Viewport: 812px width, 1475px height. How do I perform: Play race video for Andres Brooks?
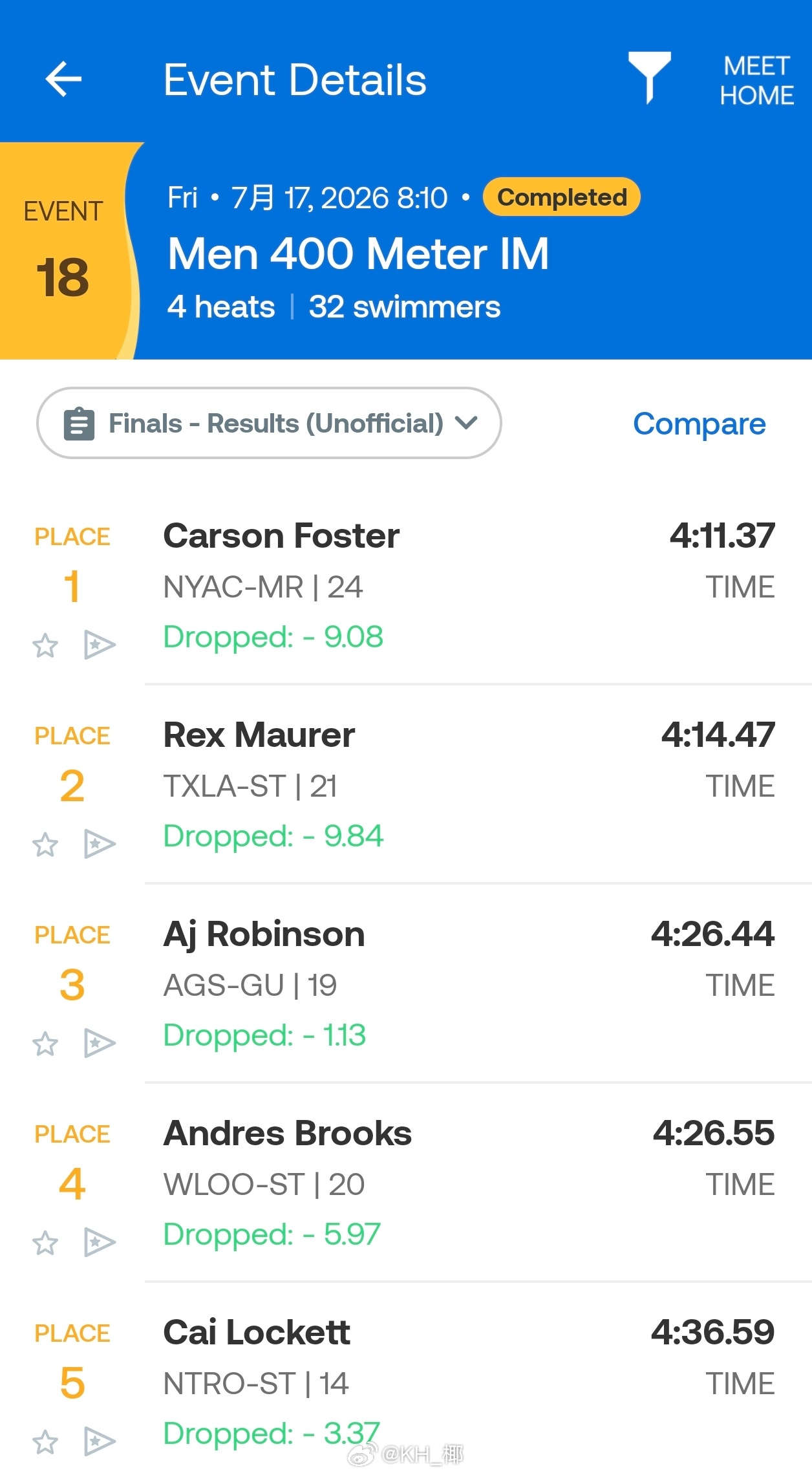[100, 1243]
